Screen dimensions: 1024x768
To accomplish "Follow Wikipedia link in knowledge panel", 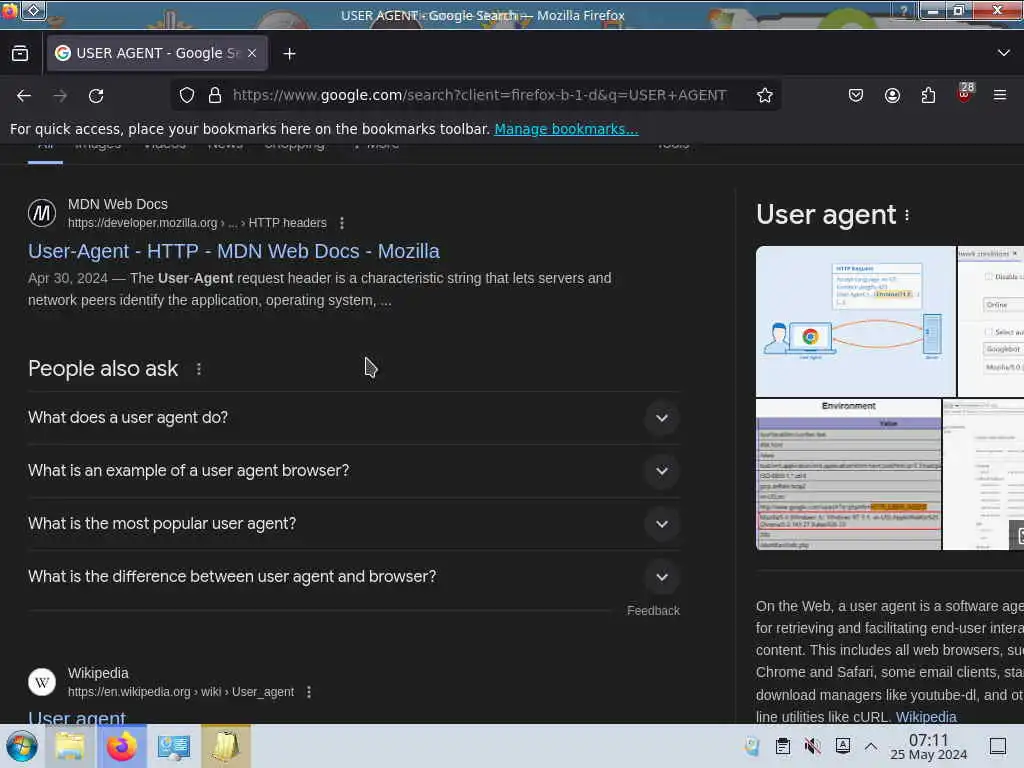I will pyautogui.click(x=926, y=717).
